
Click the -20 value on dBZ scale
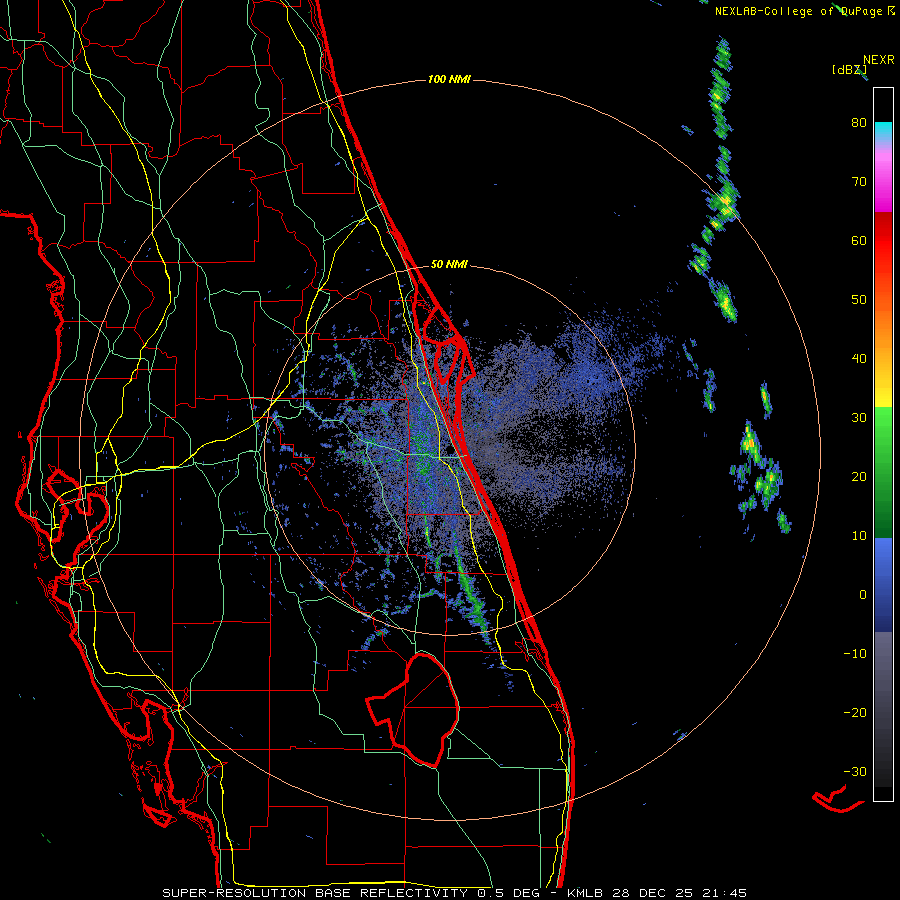[x=855, y=713]
